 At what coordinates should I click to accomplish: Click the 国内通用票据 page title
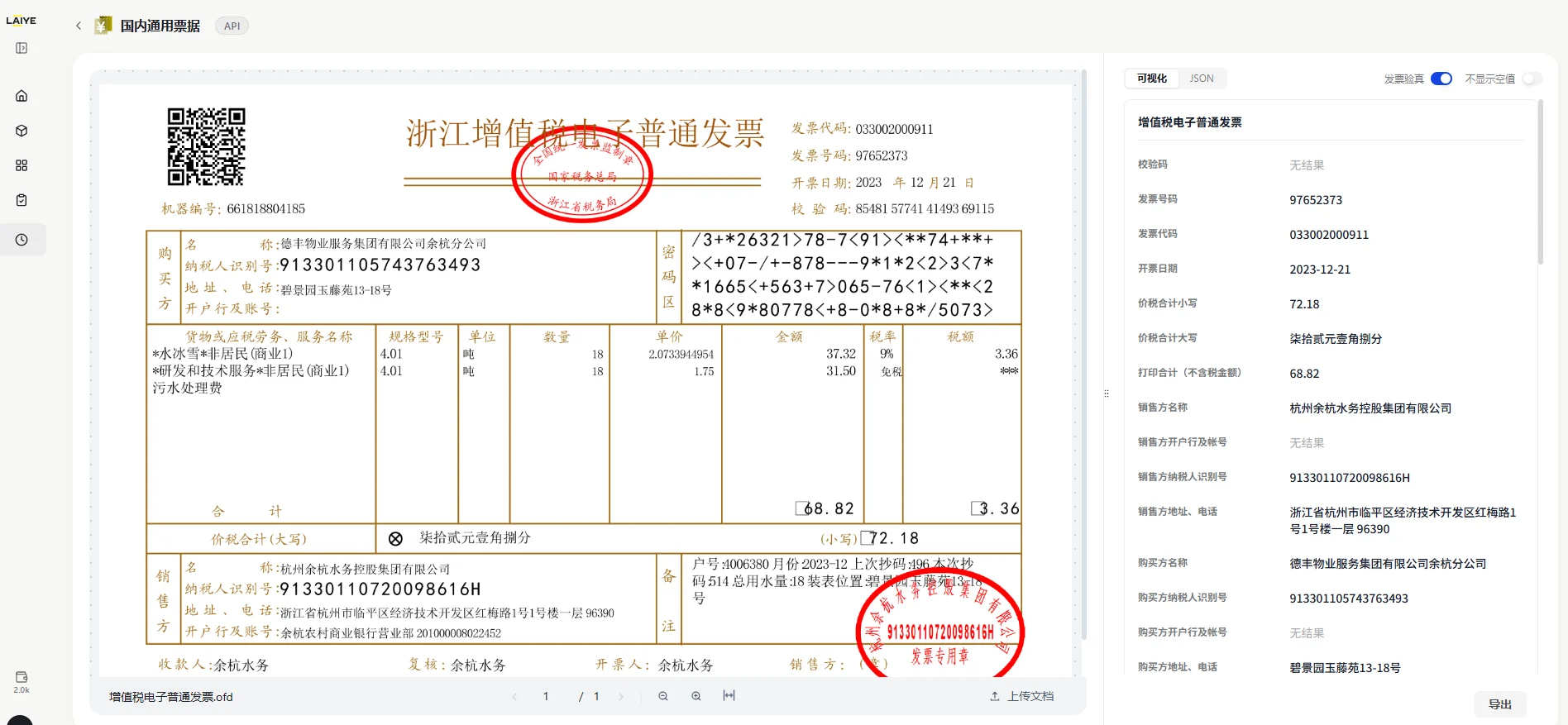[x=160, y=26]
